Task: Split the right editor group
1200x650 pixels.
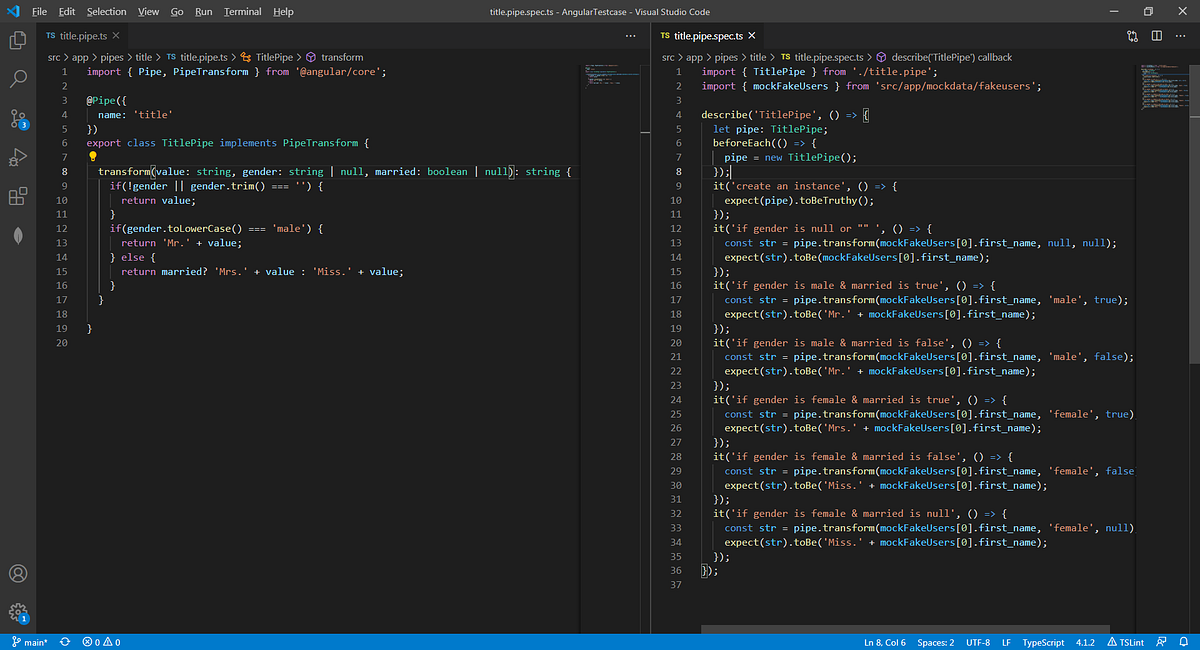Action: tap(1156, 36)
